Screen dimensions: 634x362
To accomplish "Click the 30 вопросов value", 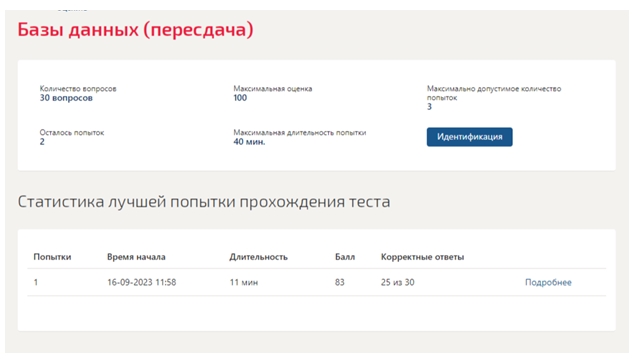I will click(x=66, y=98).
